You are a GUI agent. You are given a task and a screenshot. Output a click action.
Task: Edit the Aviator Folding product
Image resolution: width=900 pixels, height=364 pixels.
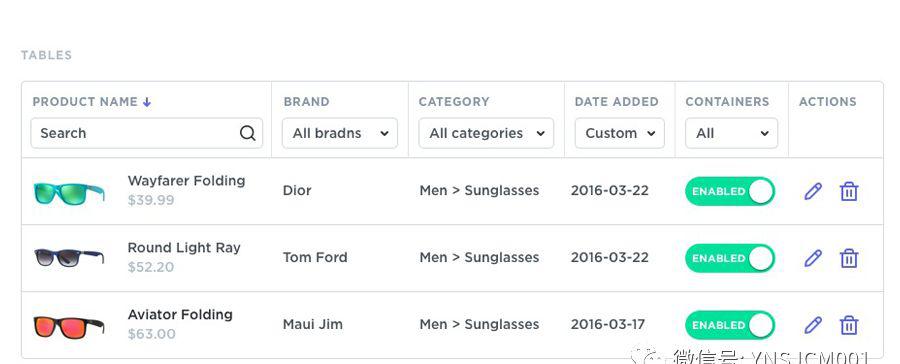pos(813,325)
